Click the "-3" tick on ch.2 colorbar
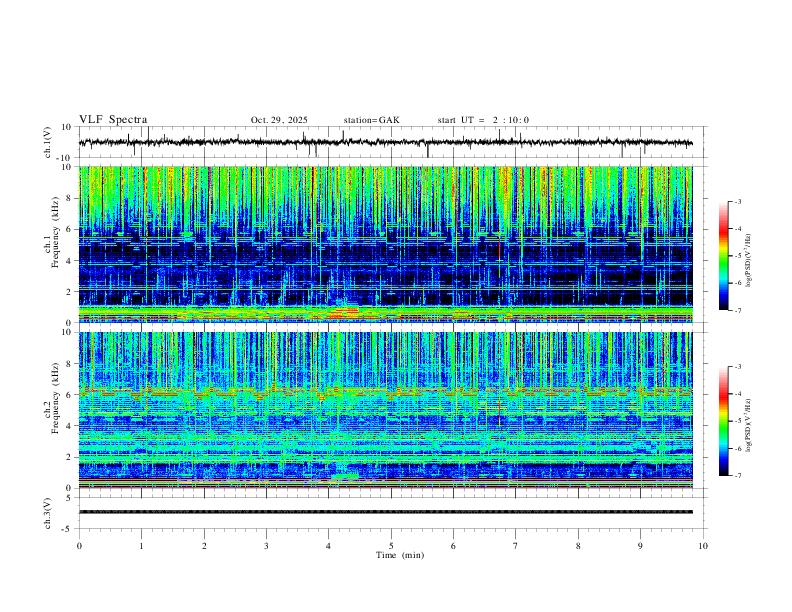792x612 pixels. (738, 367)
